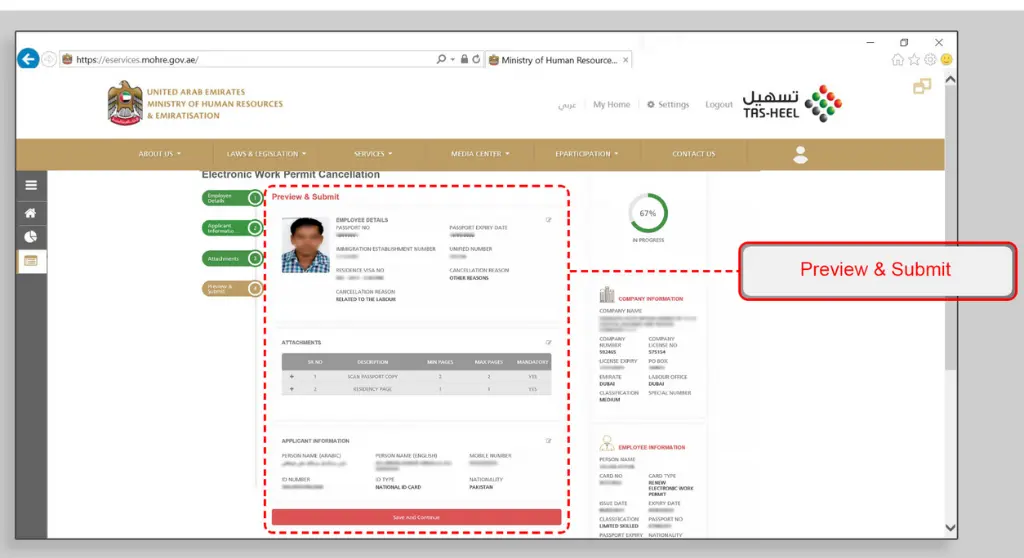Edit the Employee Details section
Screen dimensions: 1024x558
click(549, 220)
